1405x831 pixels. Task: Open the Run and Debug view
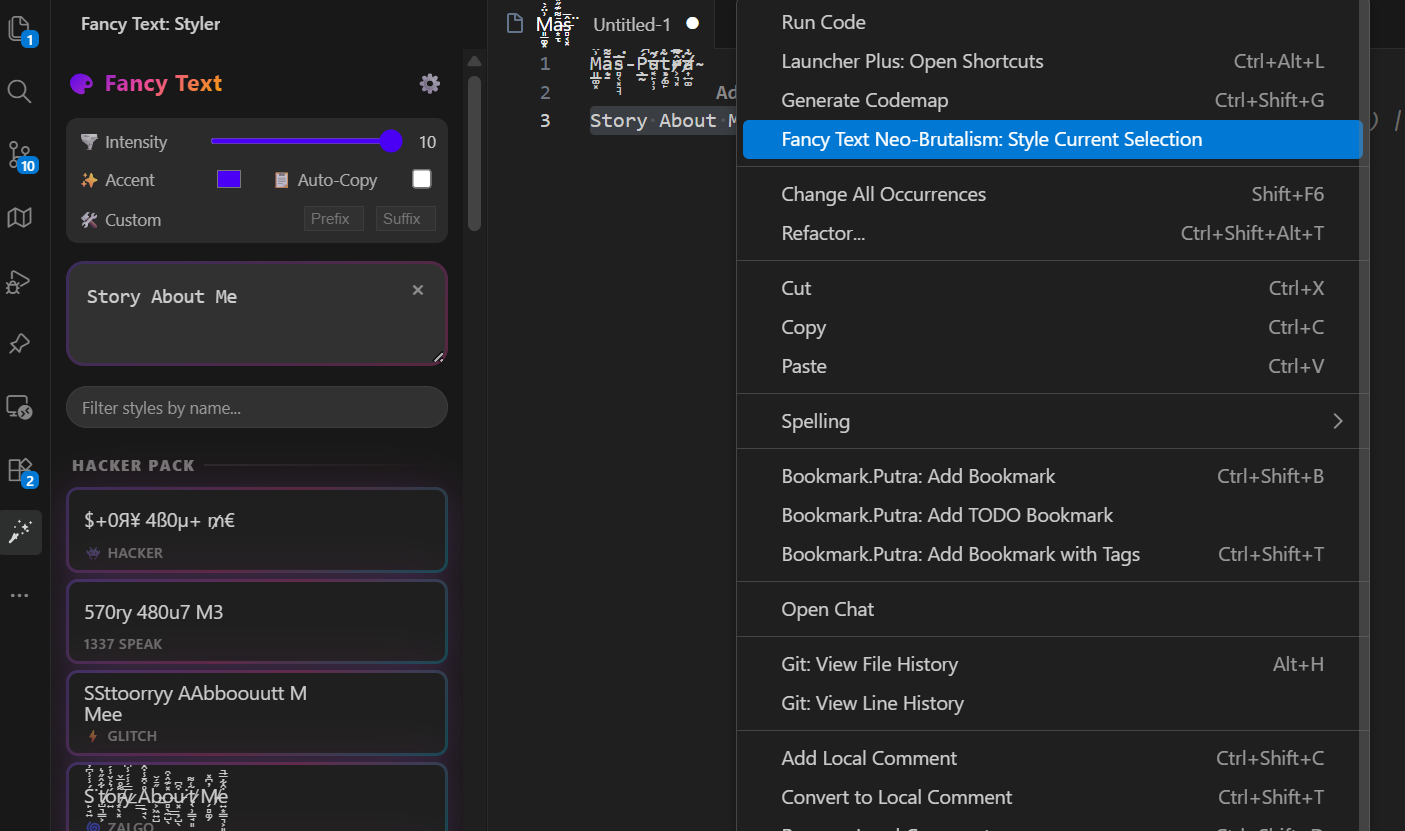click(20, 282)
